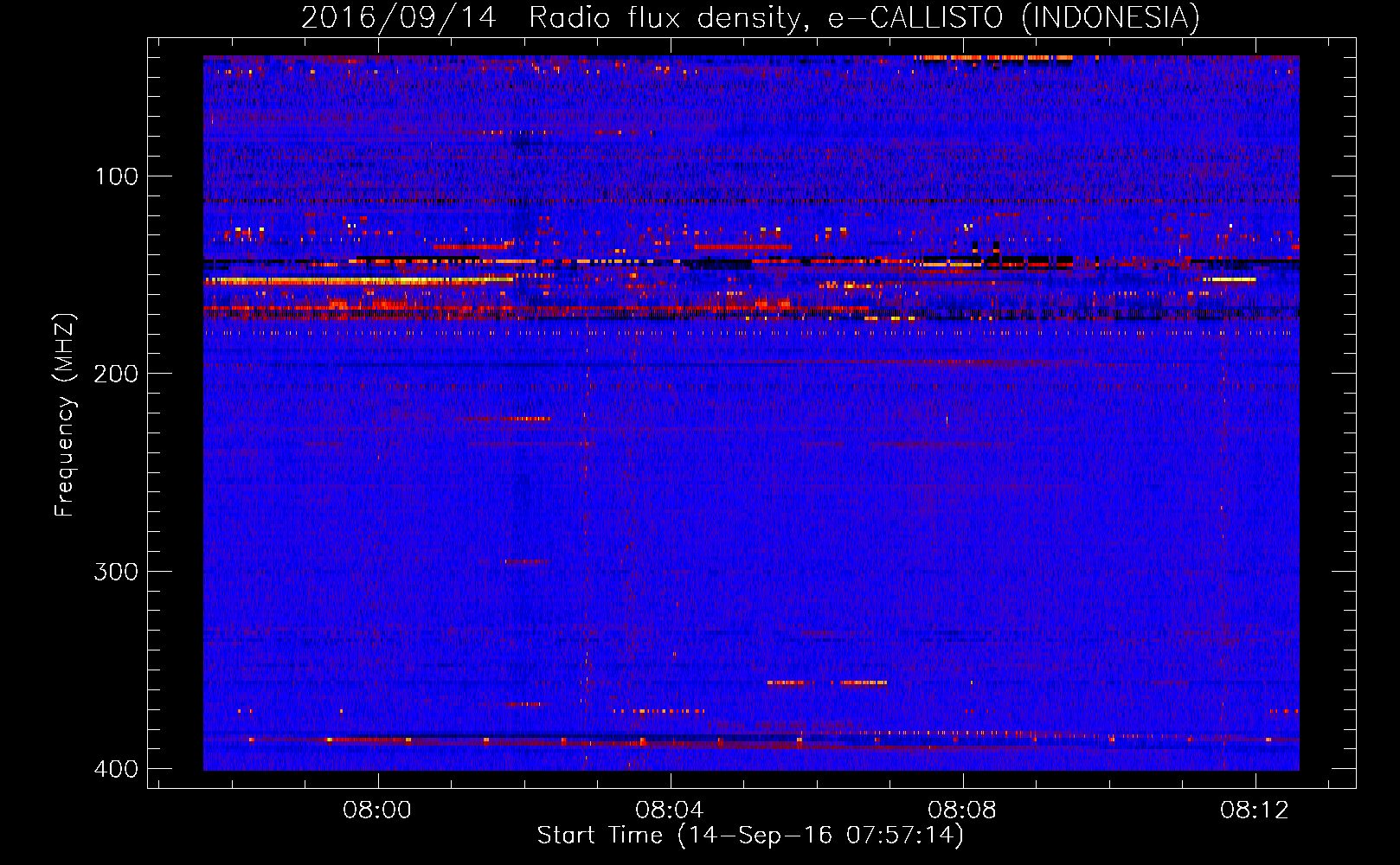Select the 08:04 time tick label

[670, 811]
